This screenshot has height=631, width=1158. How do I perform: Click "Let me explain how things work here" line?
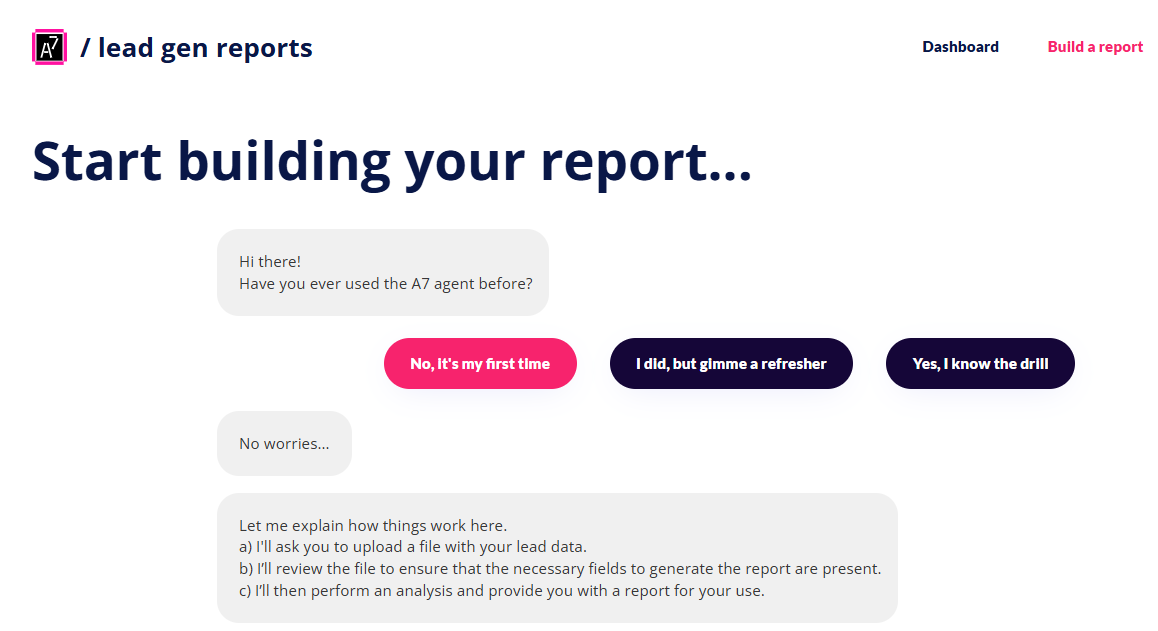373,525
